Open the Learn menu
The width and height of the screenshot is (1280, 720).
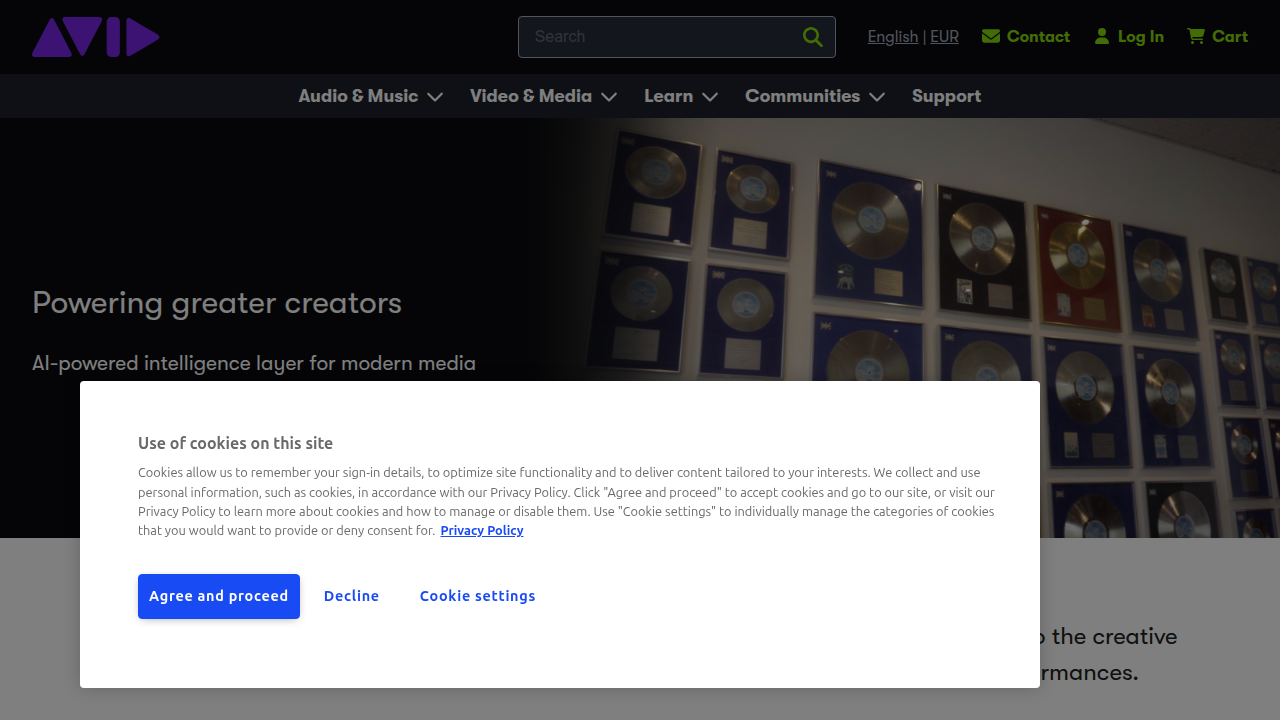coord(668,96)
